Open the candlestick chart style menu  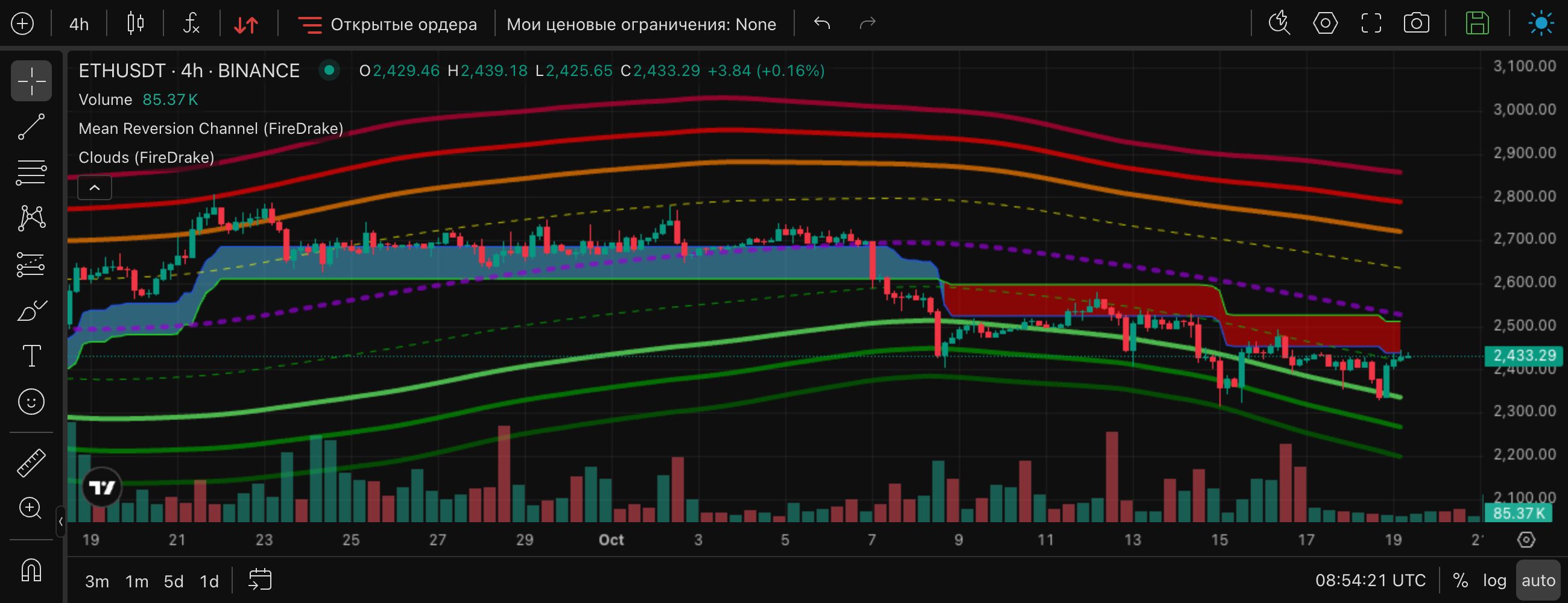tap(135, 24)
